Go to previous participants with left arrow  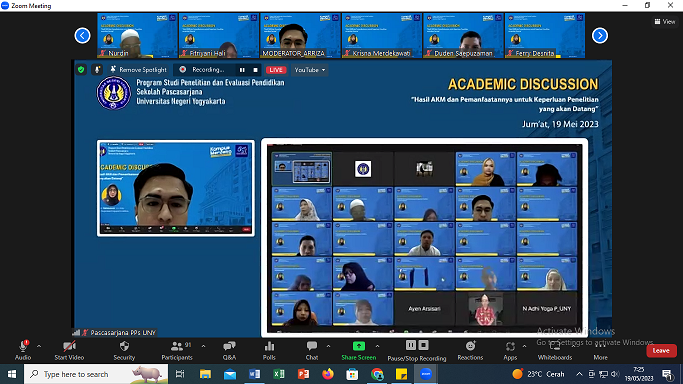pyautogui.click(x=82, y=35)
